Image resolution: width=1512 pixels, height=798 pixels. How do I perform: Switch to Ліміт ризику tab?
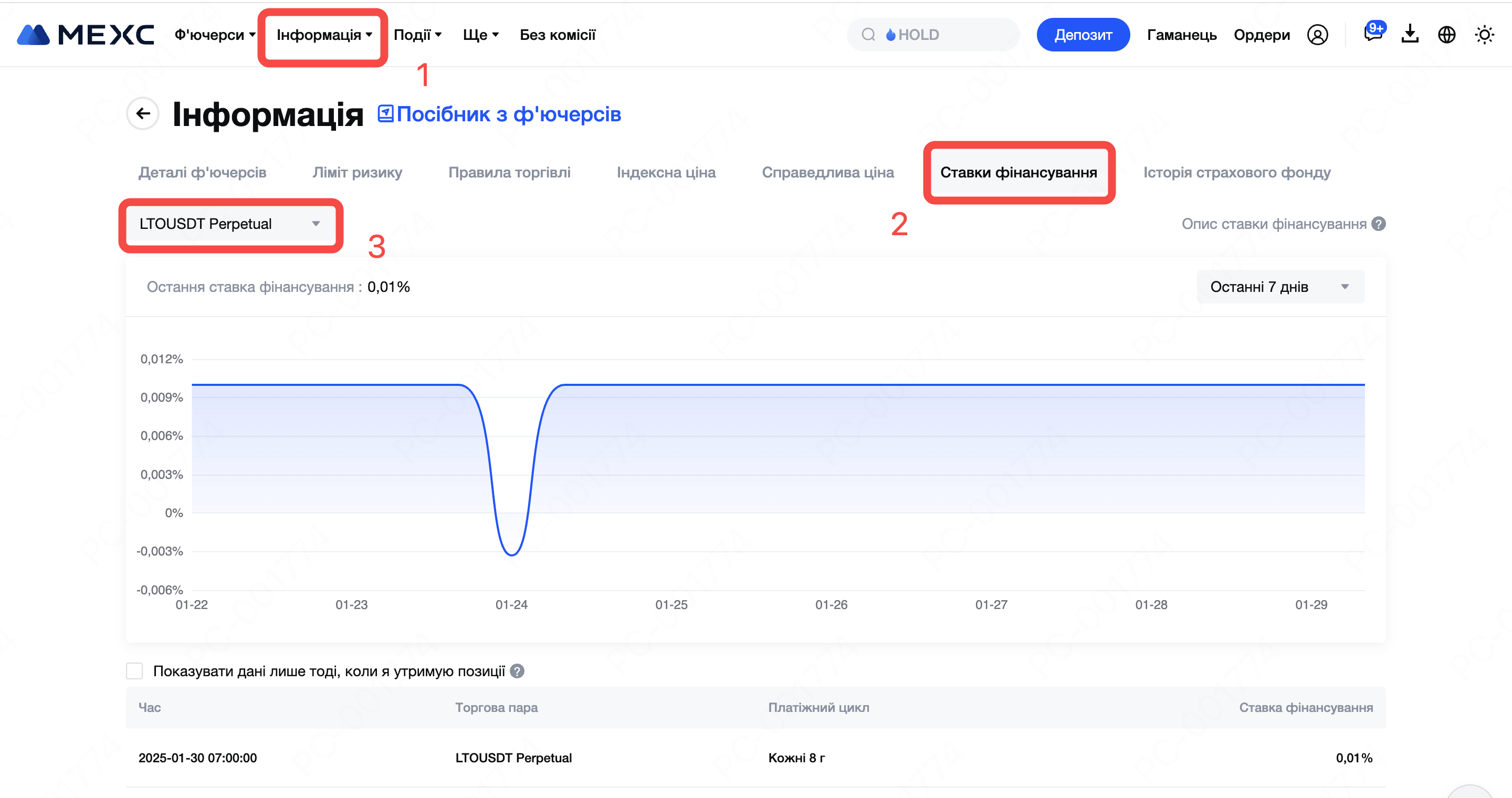357,173
